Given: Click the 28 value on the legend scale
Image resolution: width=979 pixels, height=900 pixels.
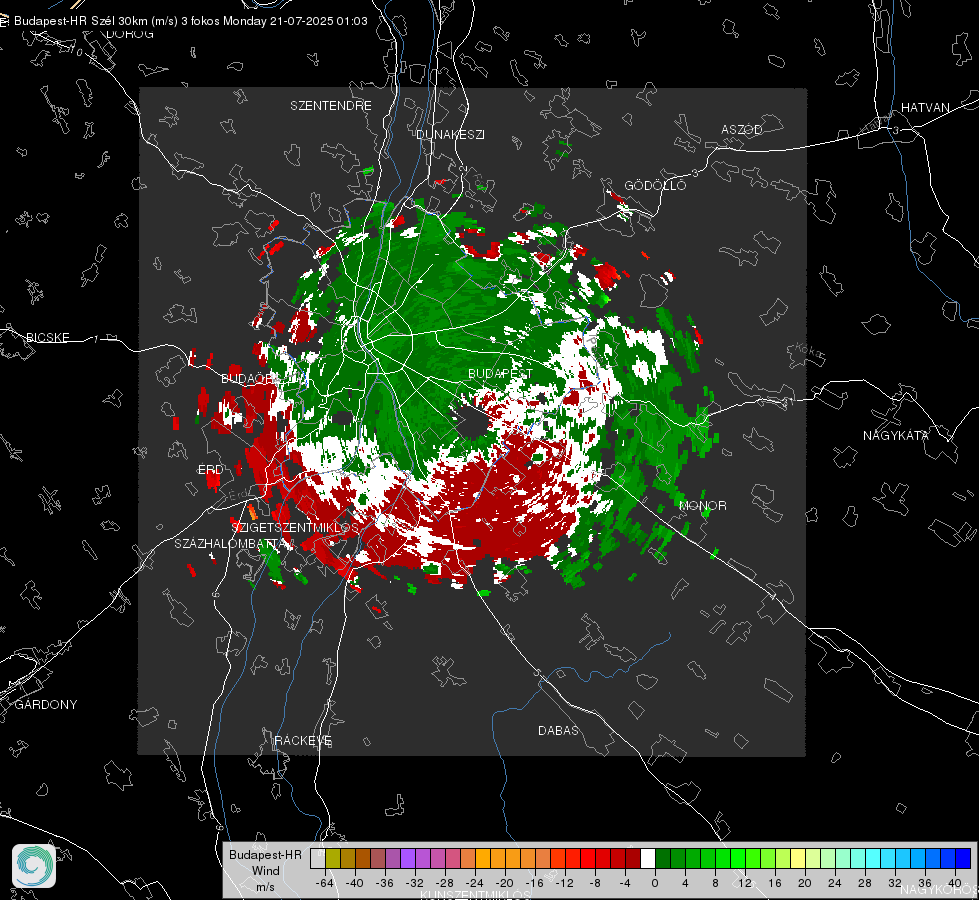Looking at the screenshot, I should pos(865,883).
